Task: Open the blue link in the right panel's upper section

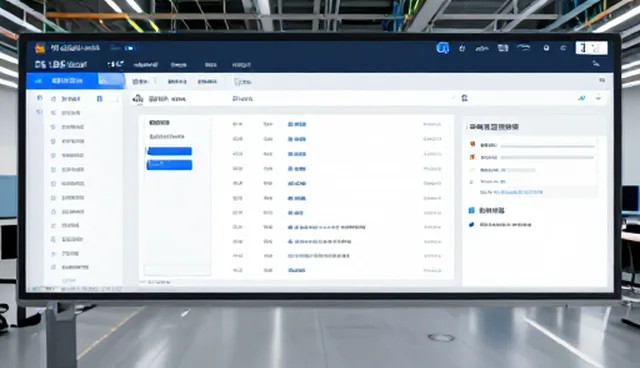Action: click(518, 192)
